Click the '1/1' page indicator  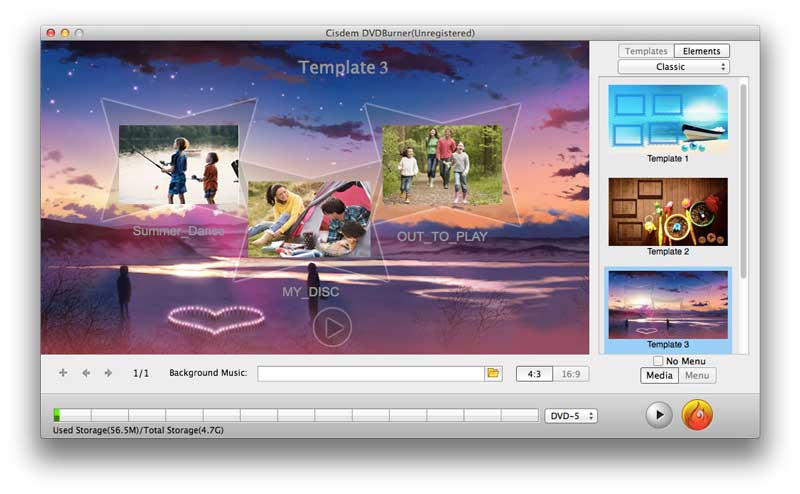click(141, 373)
